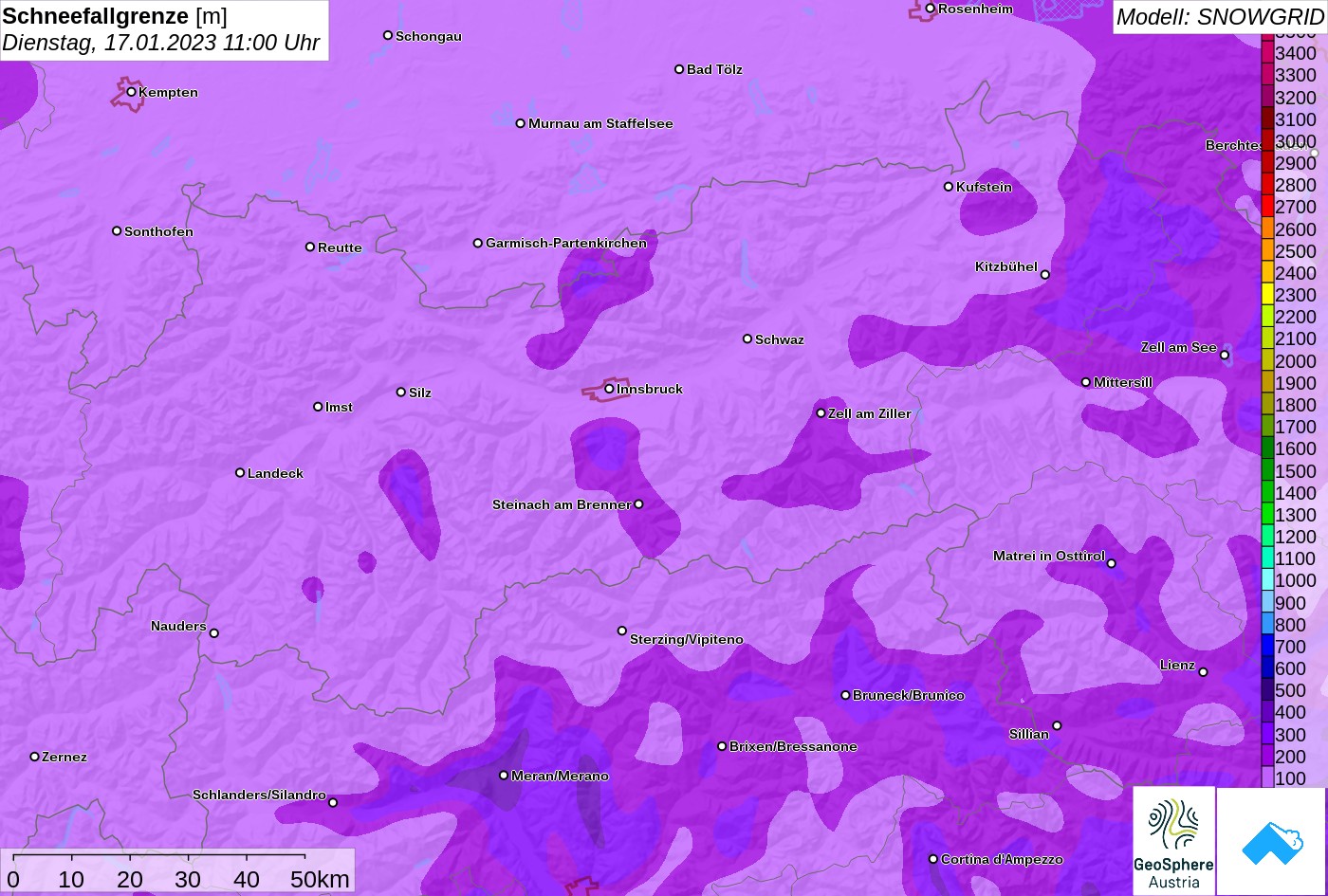Click the Mittersill marker dot
This screenshot has height=896, width=1328.
pos(1086,382)
